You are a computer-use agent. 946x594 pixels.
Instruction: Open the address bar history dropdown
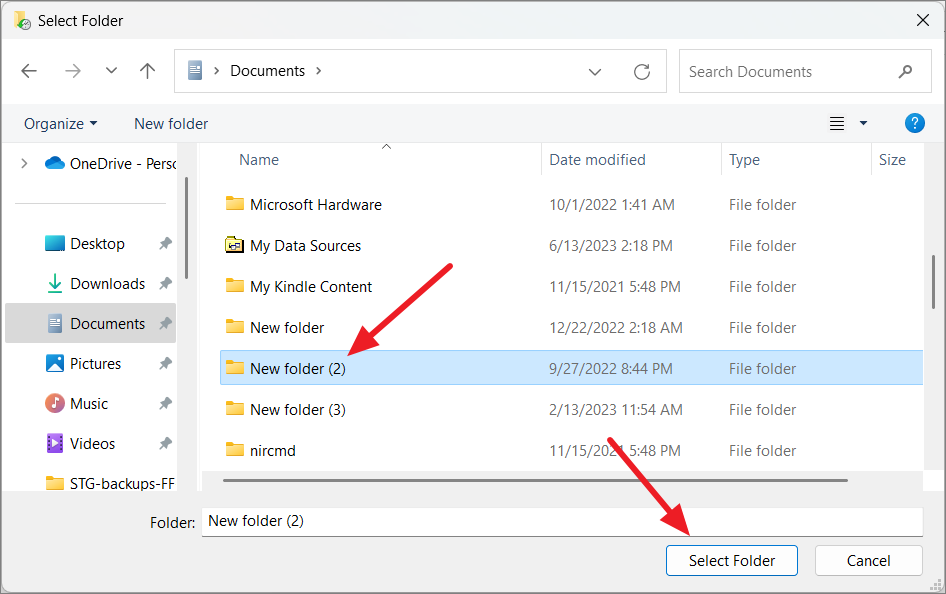pyautogui.click(x=595, y=71)
